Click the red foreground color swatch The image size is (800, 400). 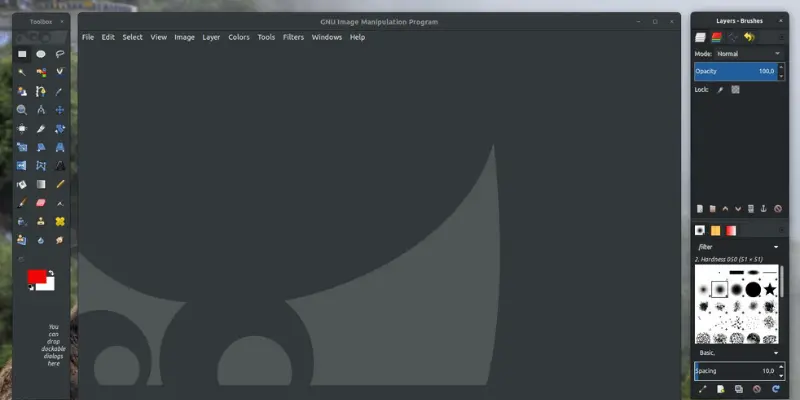coord(36,276)
